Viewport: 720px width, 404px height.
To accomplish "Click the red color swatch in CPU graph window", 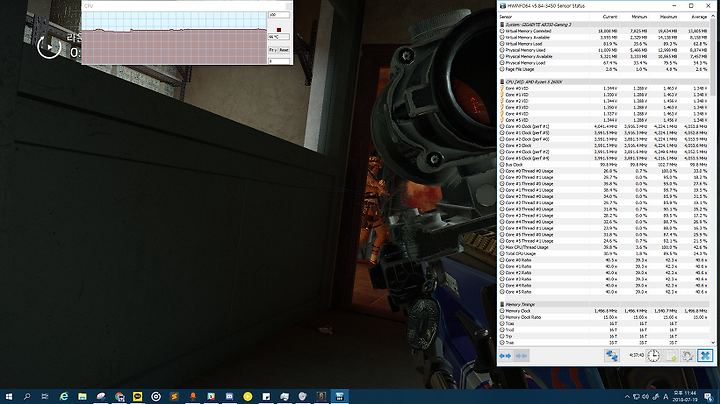I will tap(279, 30).
